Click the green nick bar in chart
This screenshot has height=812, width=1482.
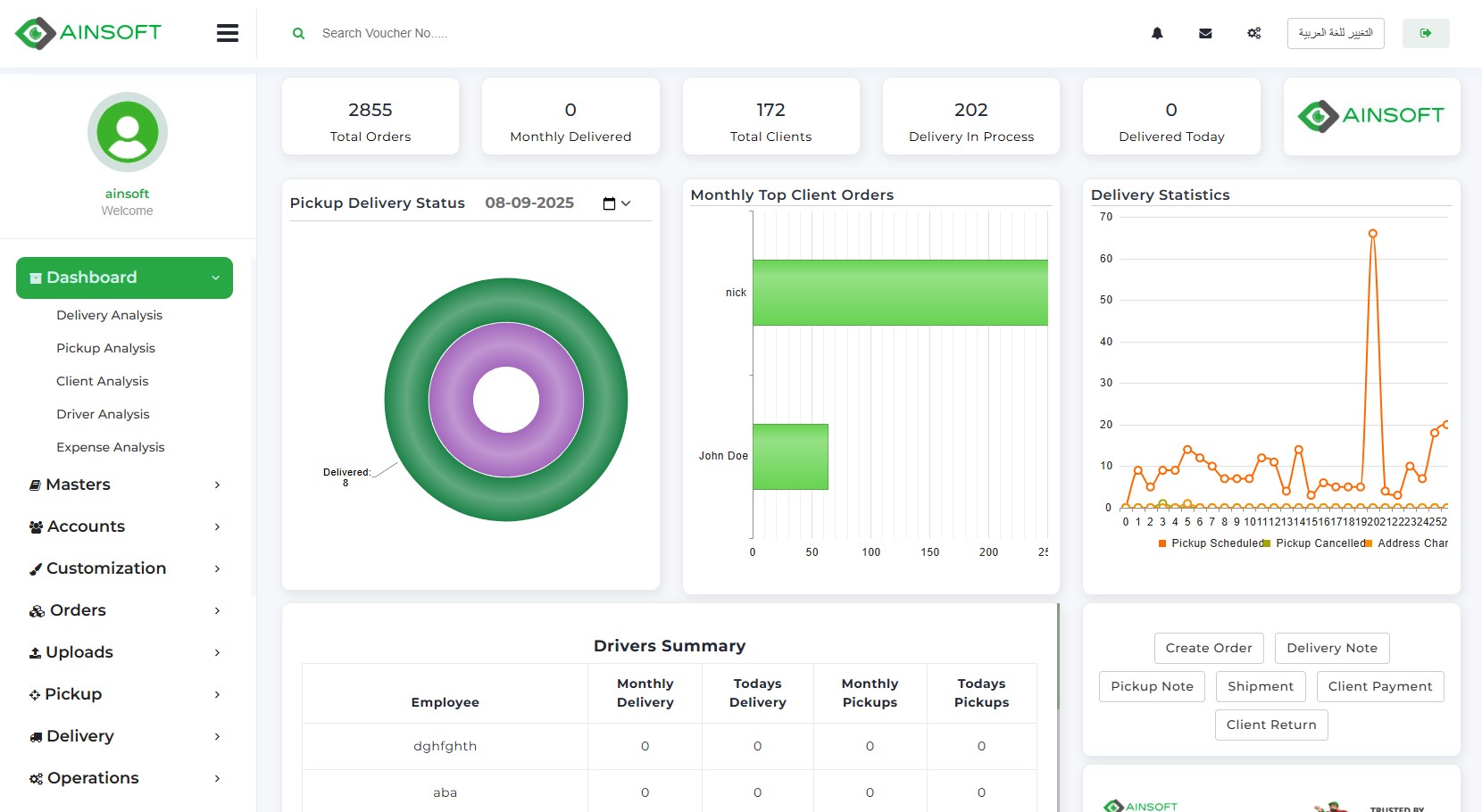900,293
